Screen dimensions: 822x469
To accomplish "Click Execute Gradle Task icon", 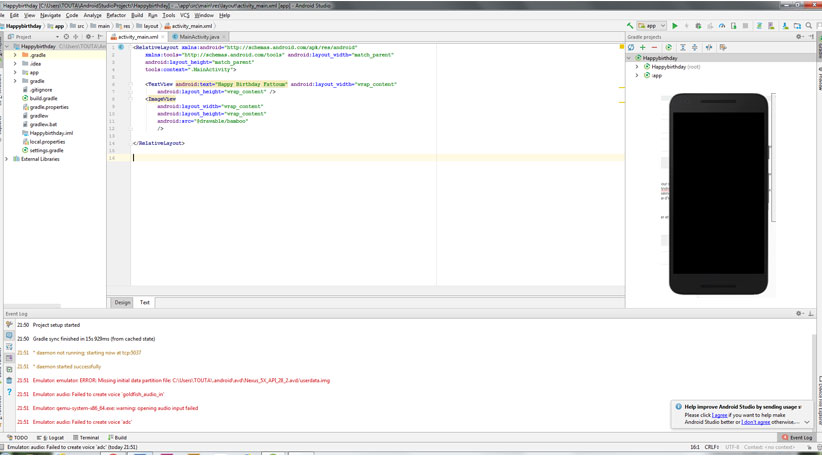I will coord(669,48).
